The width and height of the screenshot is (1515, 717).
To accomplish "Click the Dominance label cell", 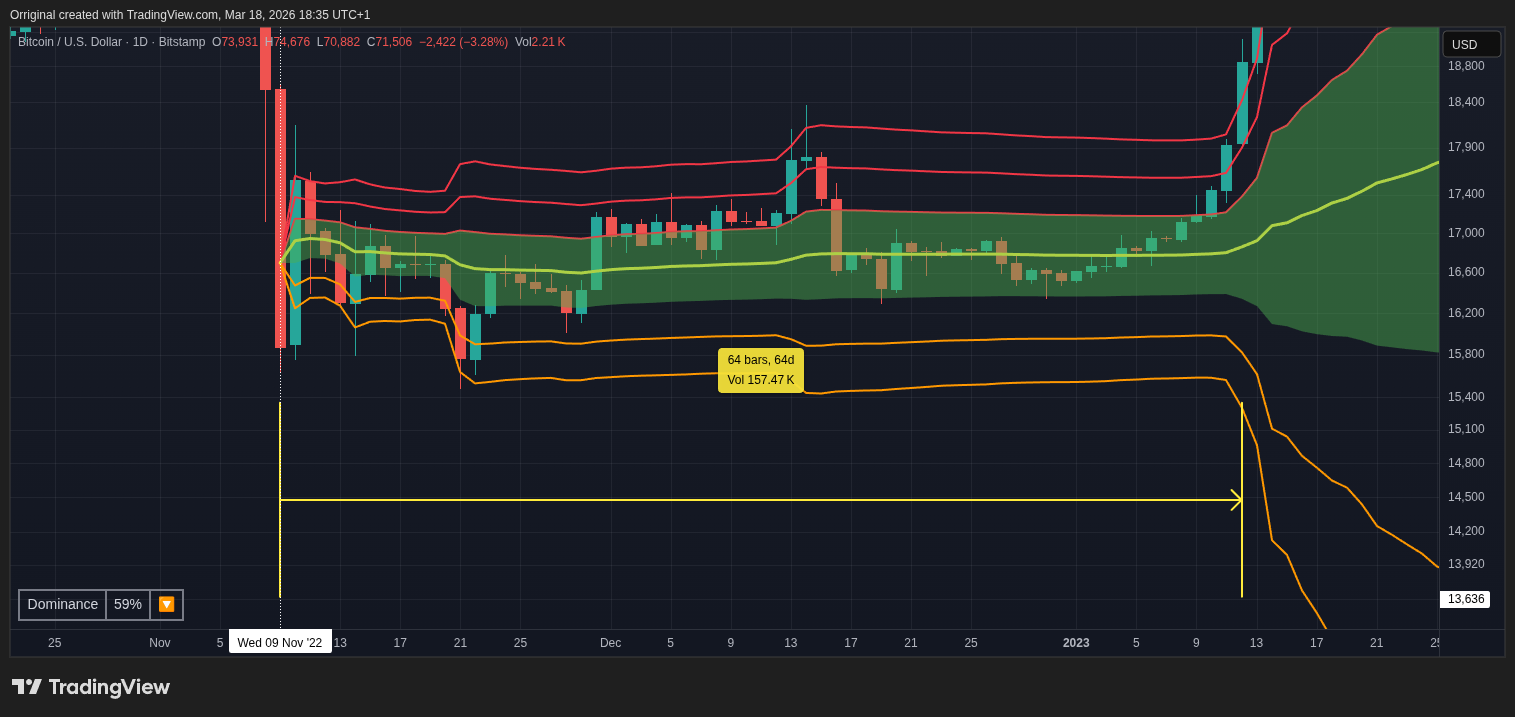I will coord(63,604).
